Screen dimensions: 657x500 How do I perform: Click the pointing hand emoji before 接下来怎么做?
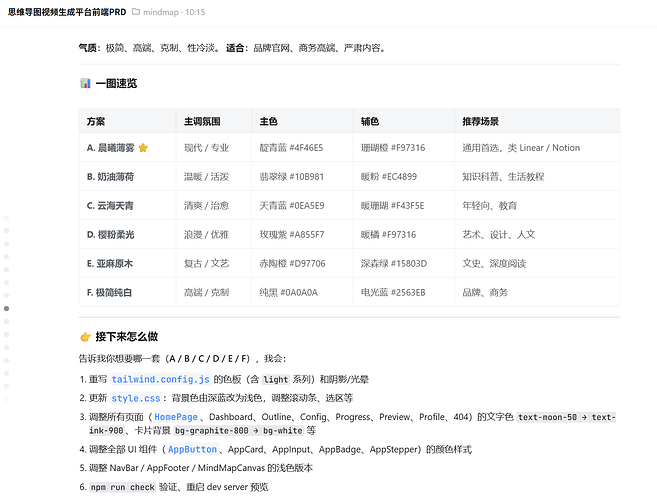85,337
